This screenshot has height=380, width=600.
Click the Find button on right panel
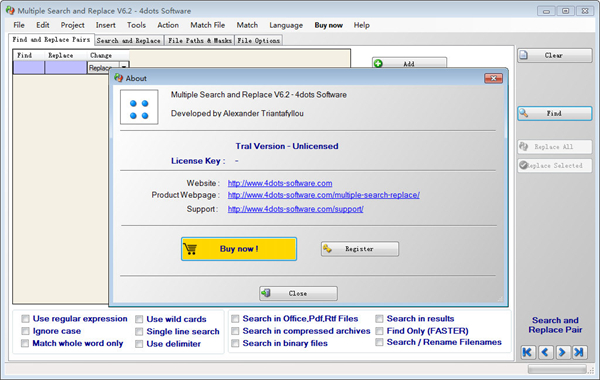click(554, 114)
